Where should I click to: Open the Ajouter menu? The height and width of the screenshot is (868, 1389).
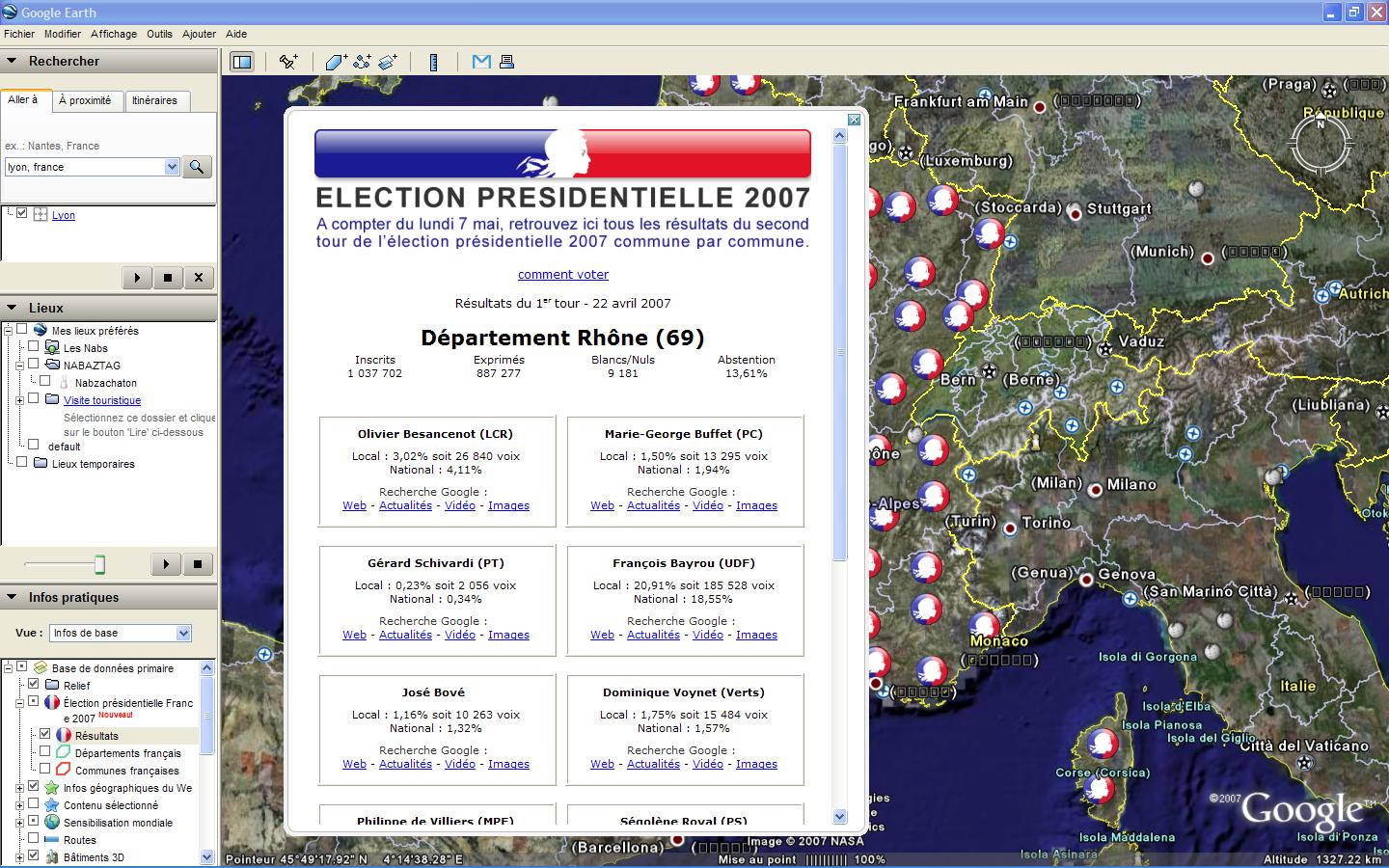point(199,34)
